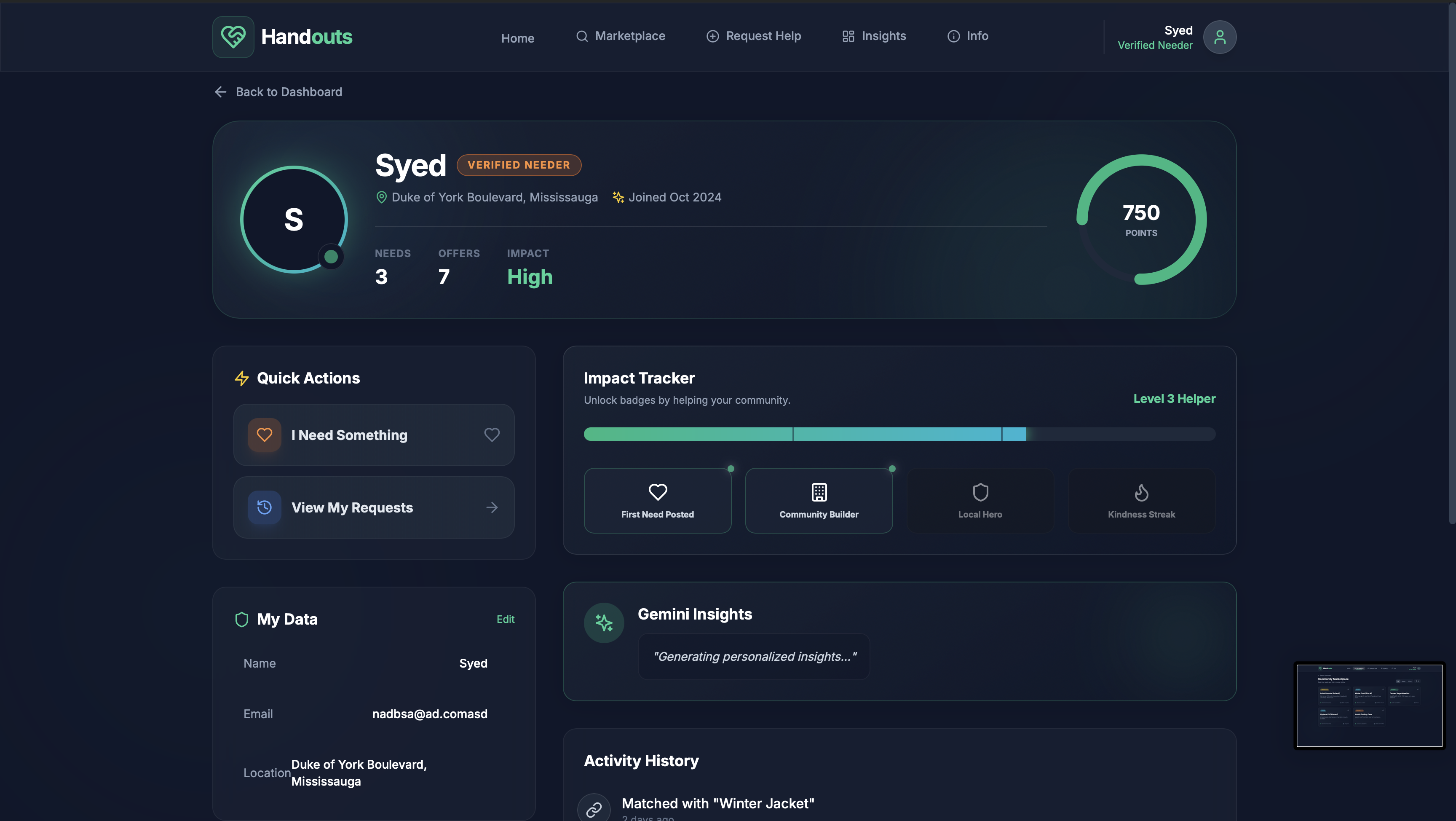The width and height of the screenshot is (1456, 821).
Task: Click the back arrow icon
Action: [x=220, y=91]
